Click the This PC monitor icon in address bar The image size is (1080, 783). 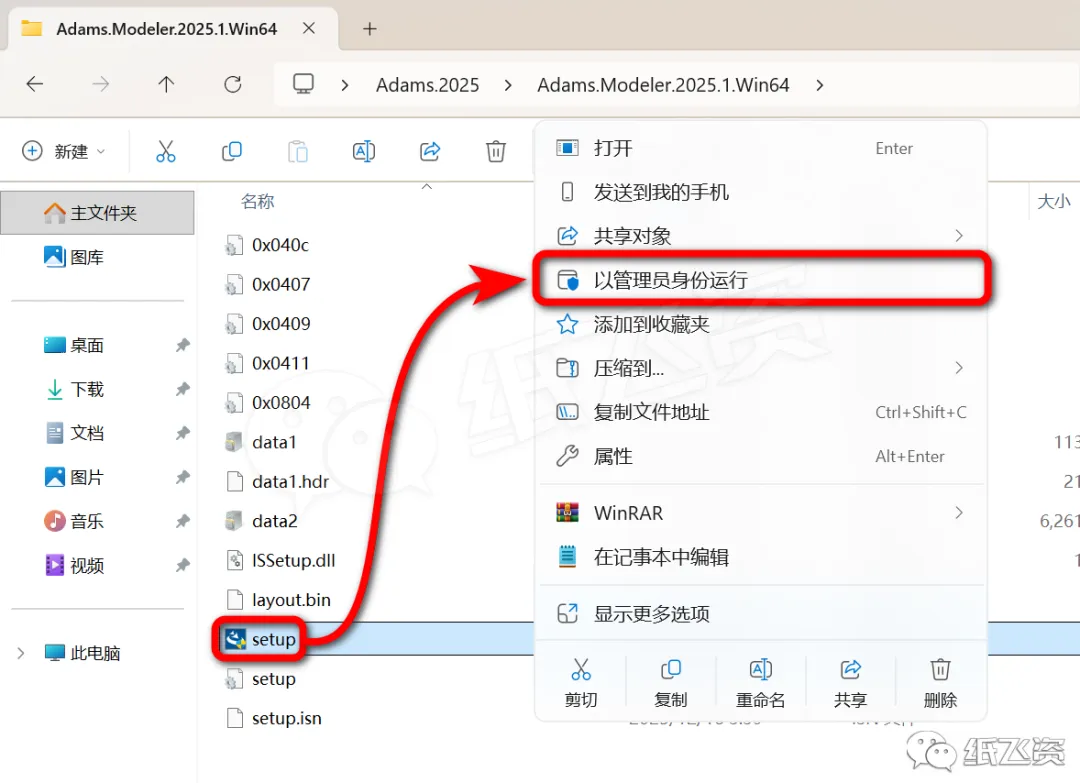pos(303,84)
